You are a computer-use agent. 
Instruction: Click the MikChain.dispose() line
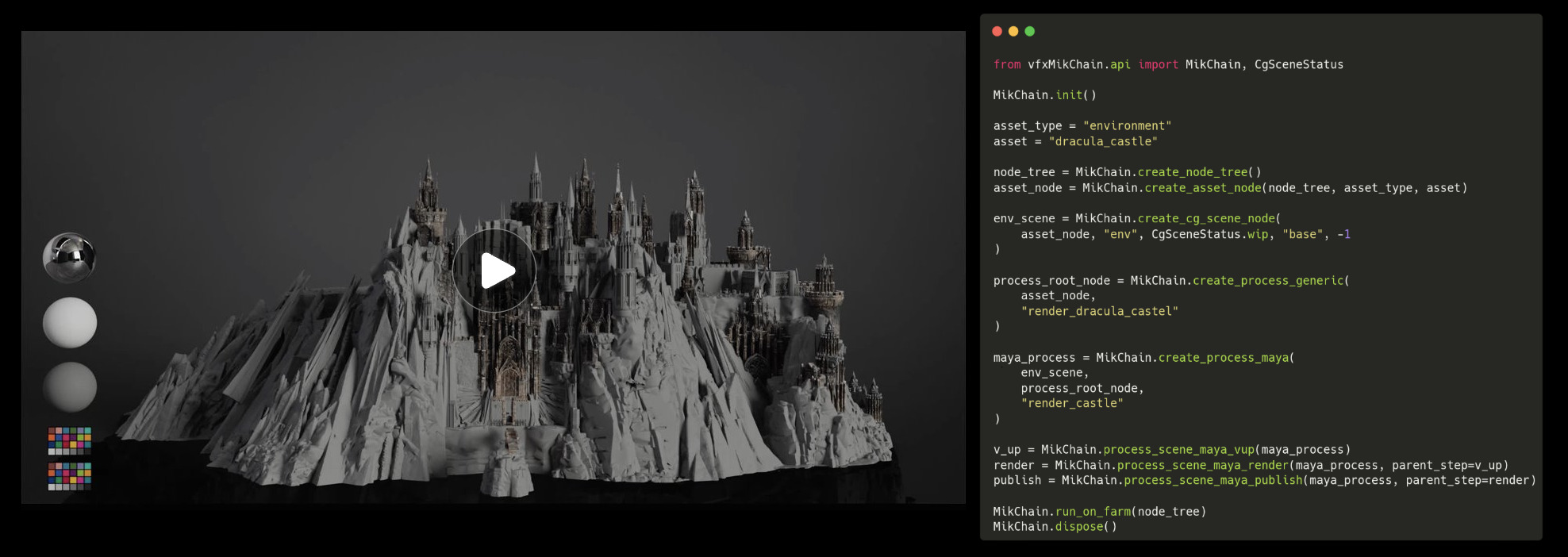point(1055,527)
